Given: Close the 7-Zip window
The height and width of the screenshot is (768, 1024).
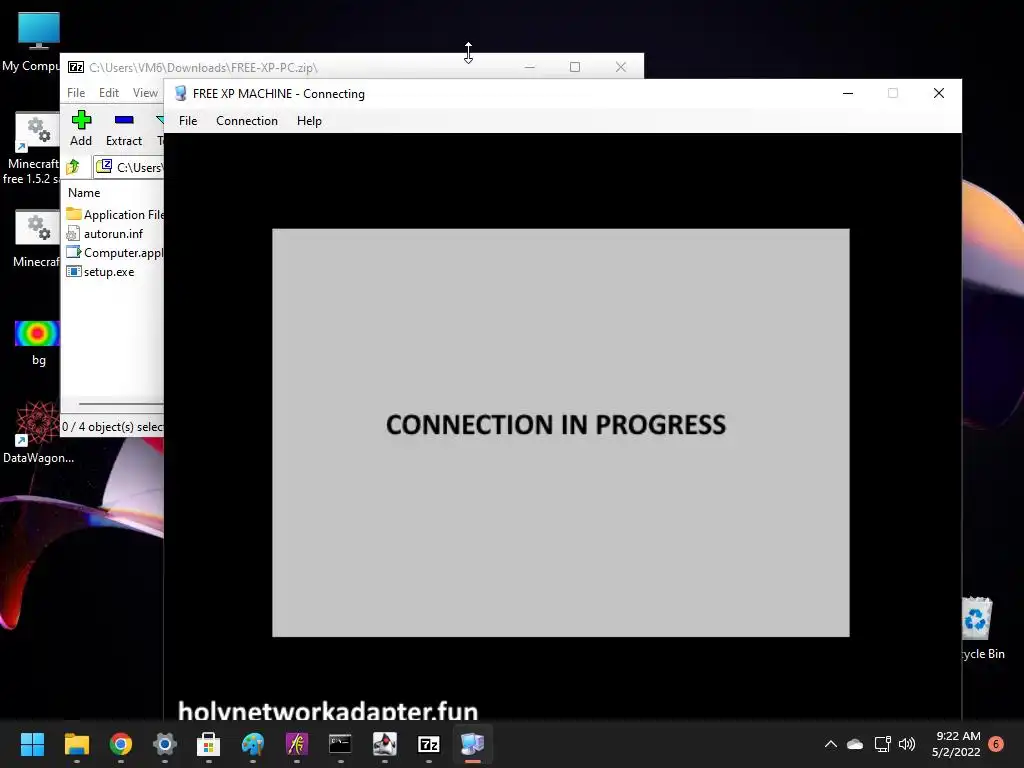Looking at the screenshot, I should pos(620,67).
